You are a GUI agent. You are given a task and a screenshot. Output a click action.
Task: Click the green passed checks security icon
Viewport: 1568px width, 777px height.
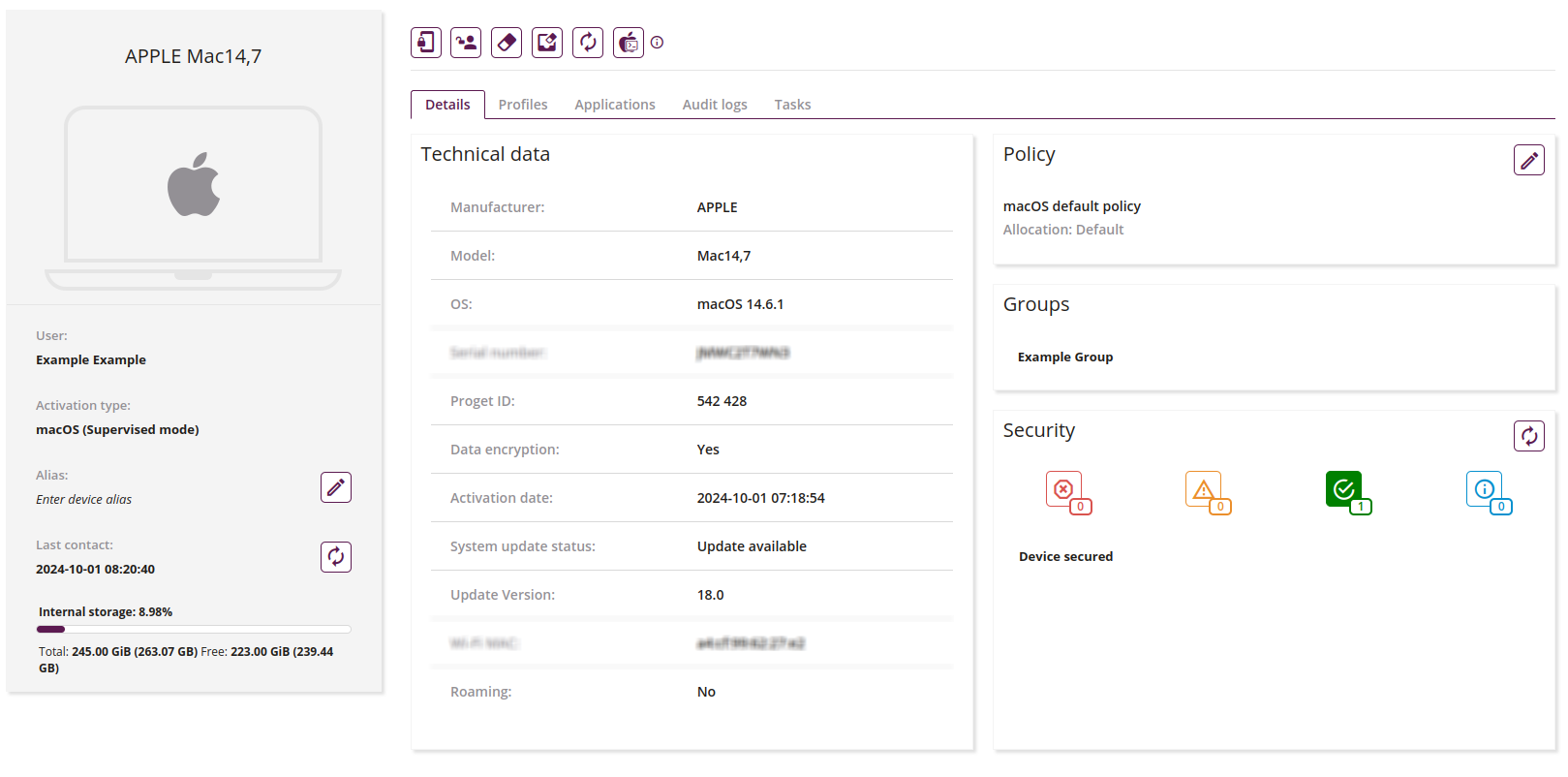click(1348, 492)
